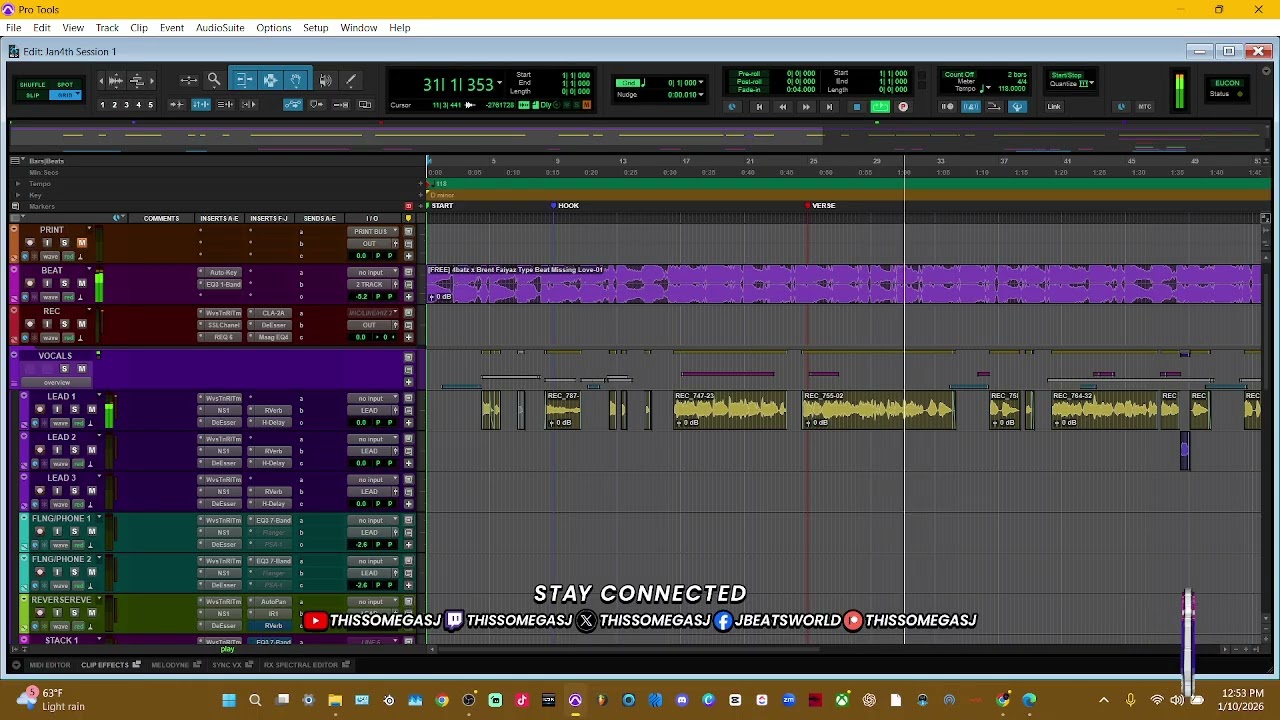Image resolution: width=1280 pixels, height=720 pixels.
Task: Open the Setup menu
Action: coord(315,28)
